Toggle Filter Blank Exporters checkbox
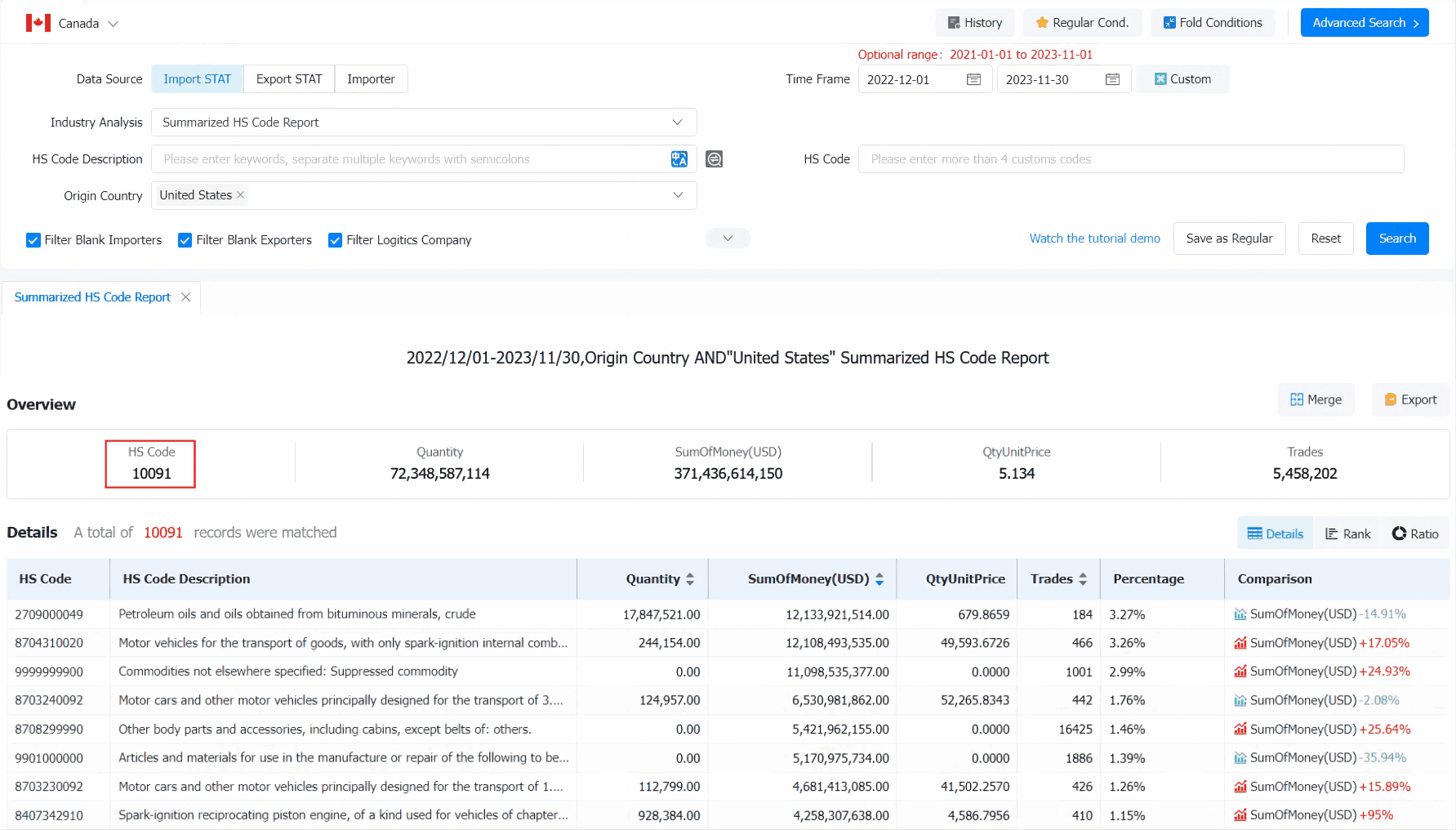This screenshot has width=1456, height=830. (185, 240)
